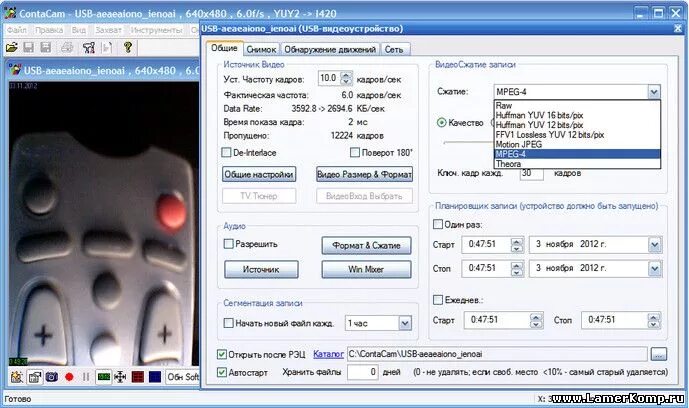Image resolution: width=689 pixels, height=408 pixels.
Task: Switch to the Снимок tab
Action: pos(261,50)
